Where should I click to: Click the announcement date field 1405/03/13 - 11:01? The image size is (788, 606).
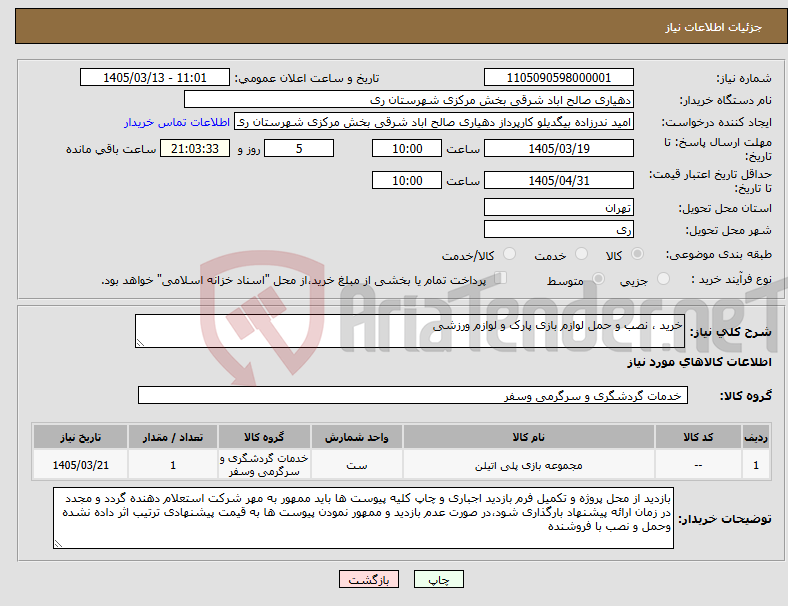pyautogui.click(x=155, y=77)
